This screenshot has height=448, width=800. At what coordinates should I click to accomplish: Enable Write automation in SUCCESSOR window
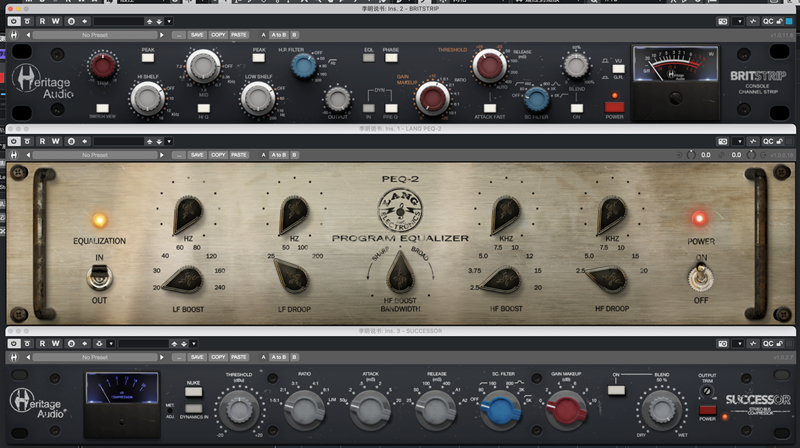pyautogui.click(x=56, y=344)
